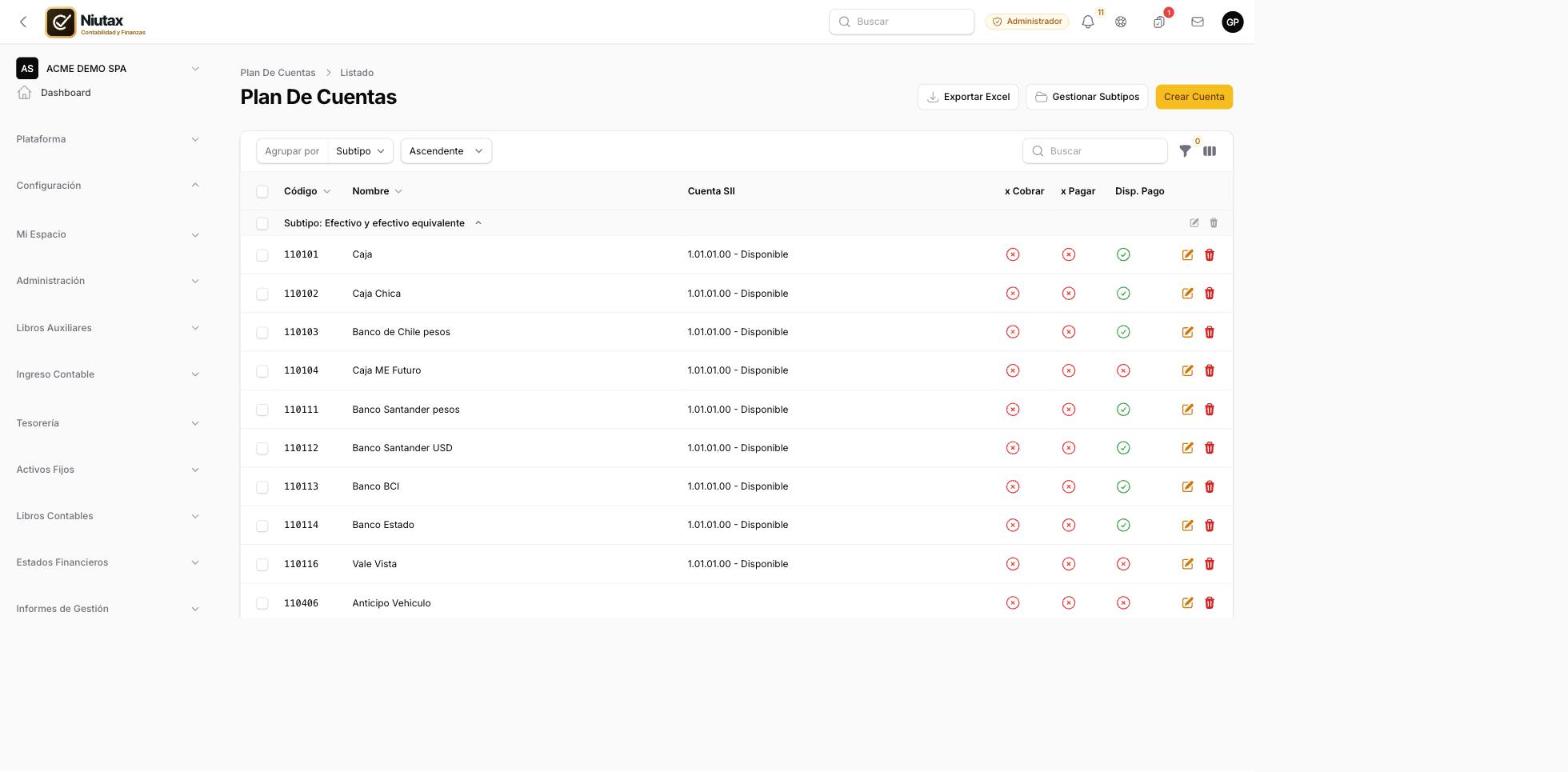Sort by the Código column

coord(307,191)
